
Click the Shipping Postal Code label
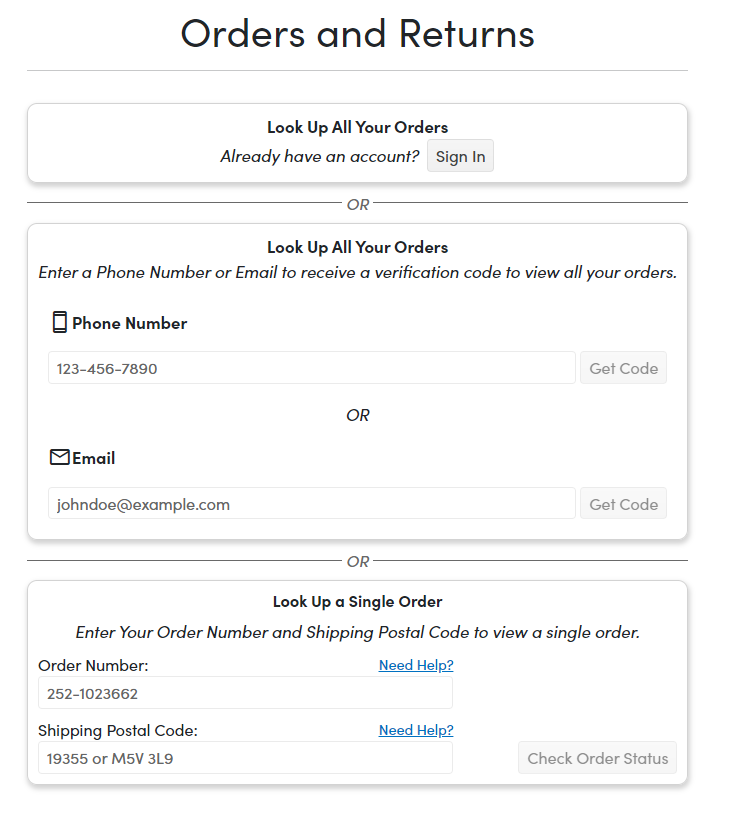[x=118, y=730]
